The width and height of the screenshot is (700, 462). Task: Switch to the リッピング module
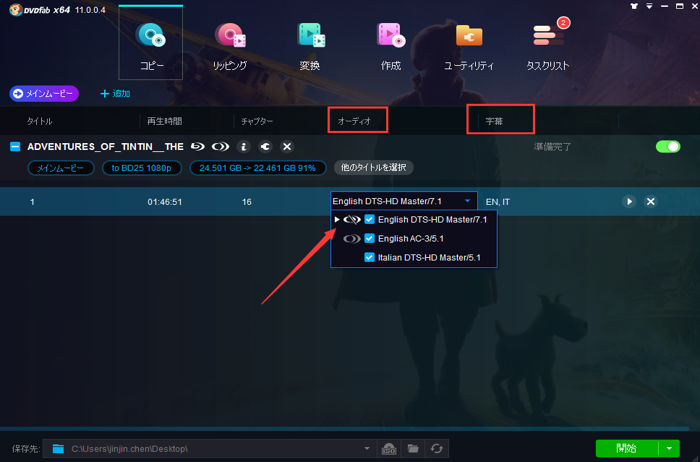(x=230, y=46)
